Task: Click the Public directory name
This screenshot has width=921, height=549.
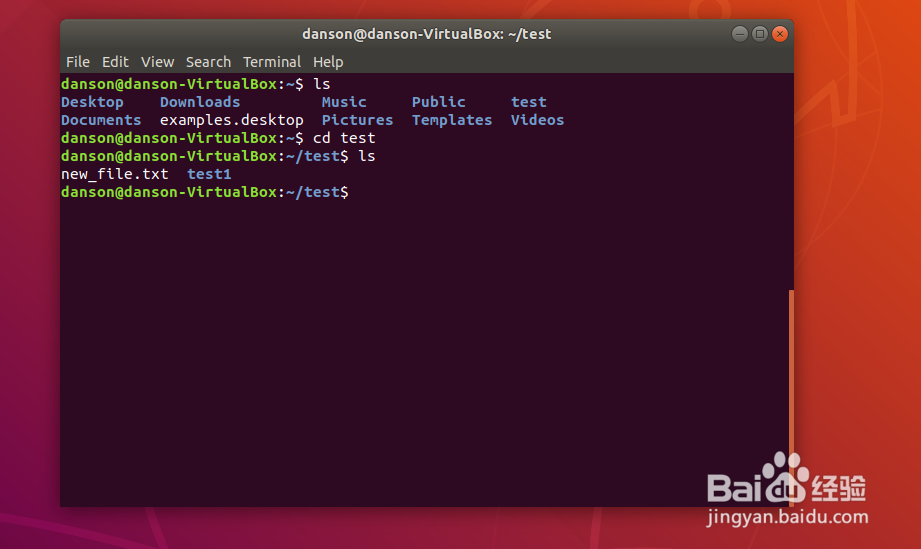Action: pyautogui.click(x=438, y=102)
